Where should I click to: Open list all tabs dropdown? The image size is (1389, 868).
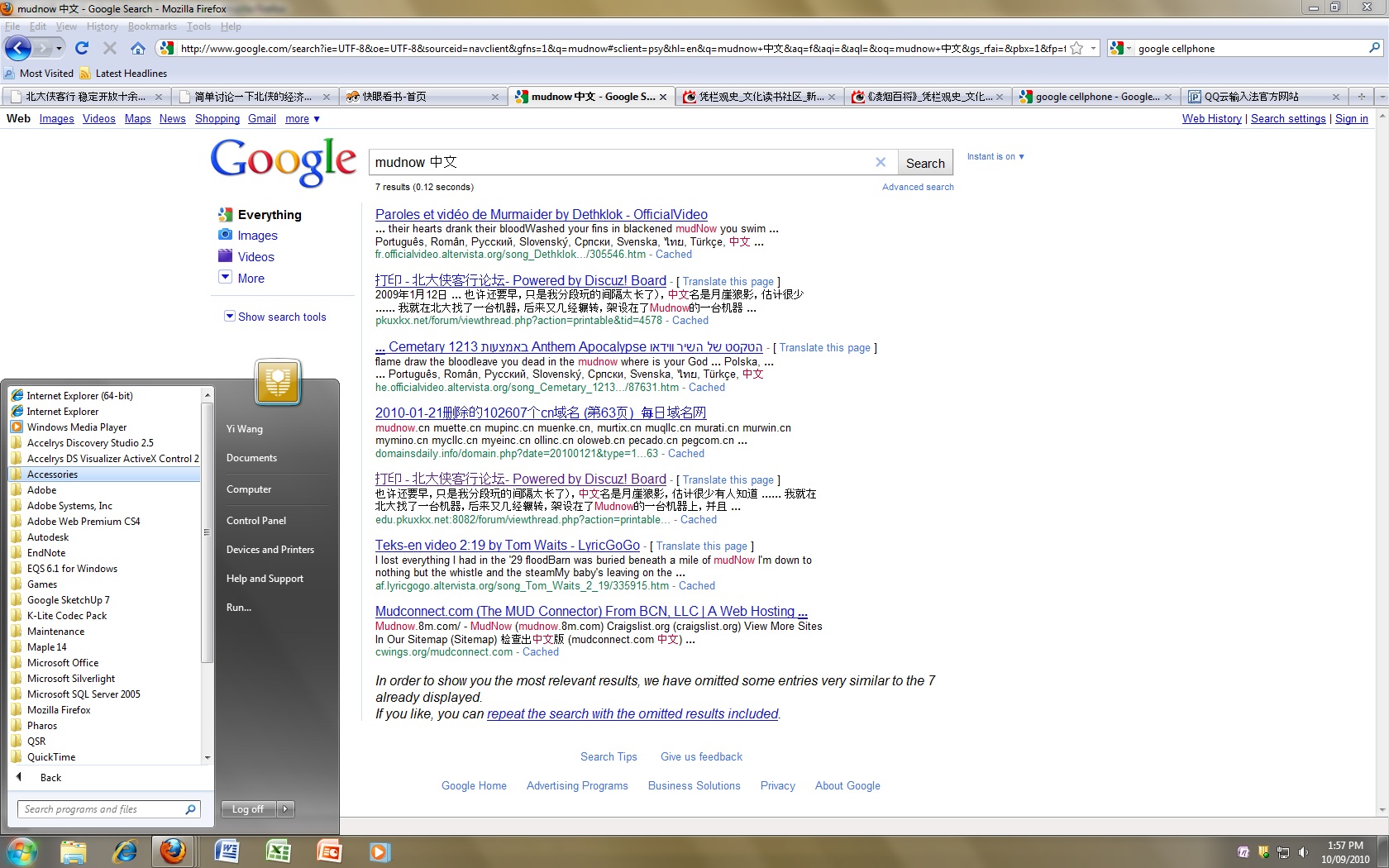(x=1382, y=97)
